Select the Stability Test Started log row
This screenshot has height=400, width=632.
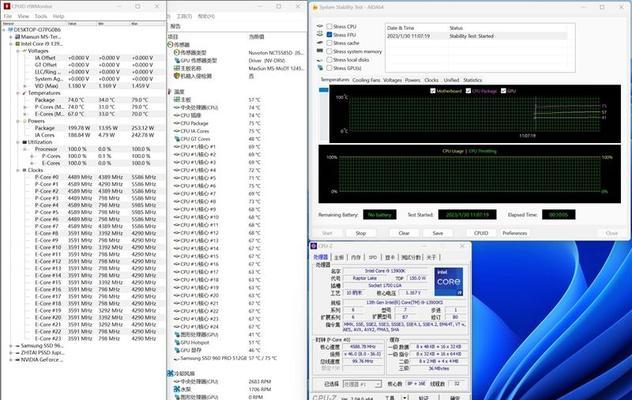pyautogui.click(x=476, y=36)
